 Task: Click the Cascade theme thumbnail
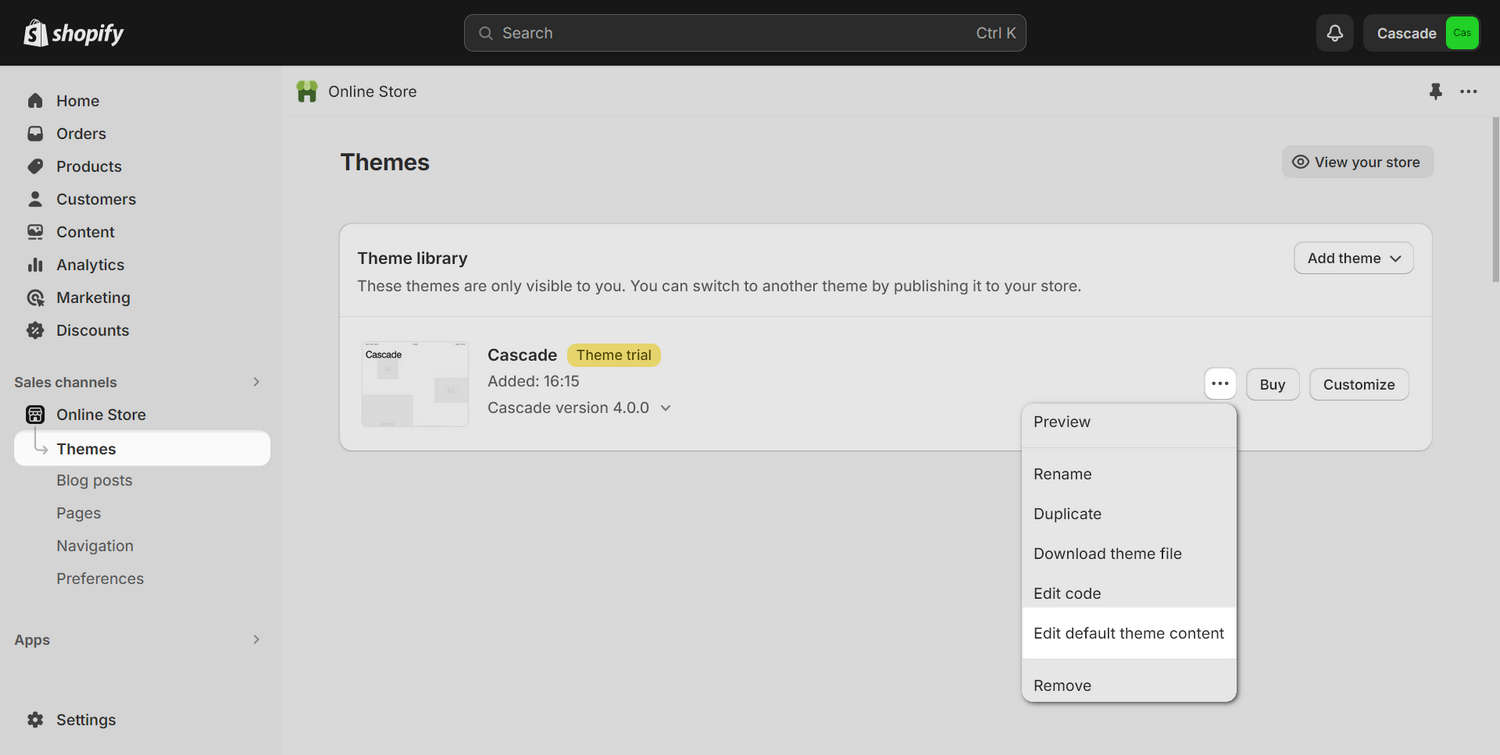click(415, 384)
